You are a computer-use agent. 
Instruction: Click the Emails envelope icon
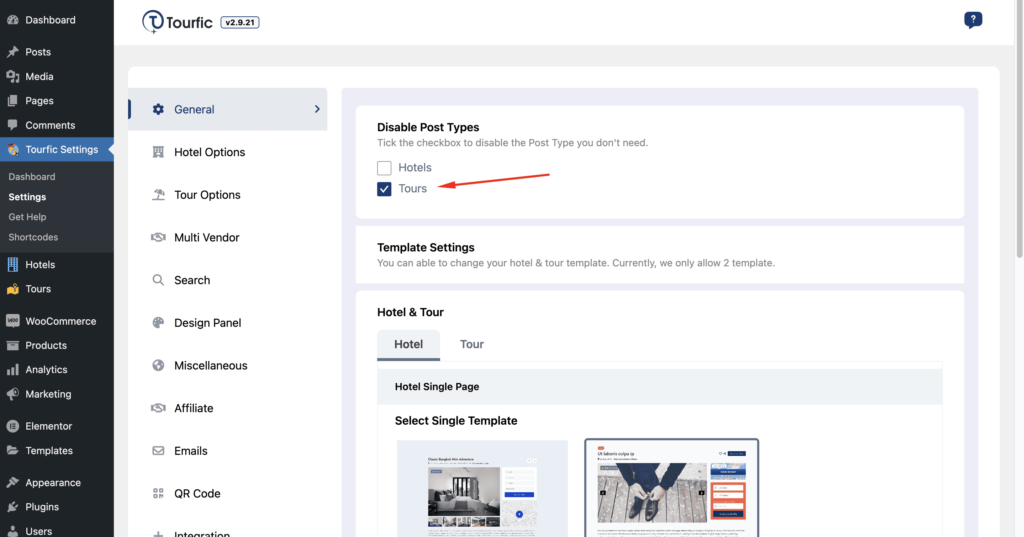(158, 451)
